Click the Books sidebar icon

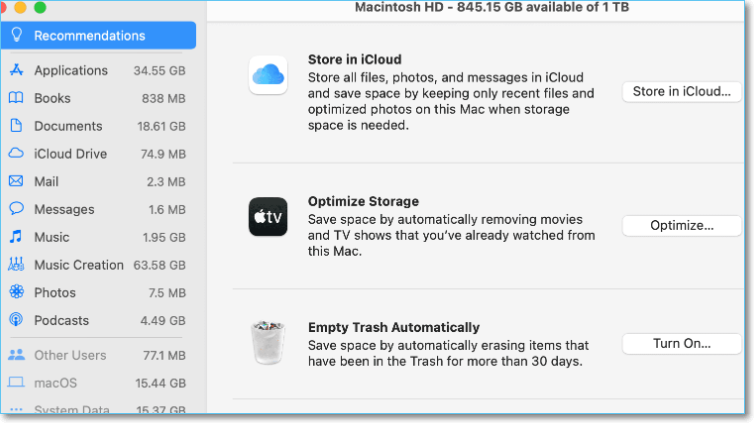16,99
